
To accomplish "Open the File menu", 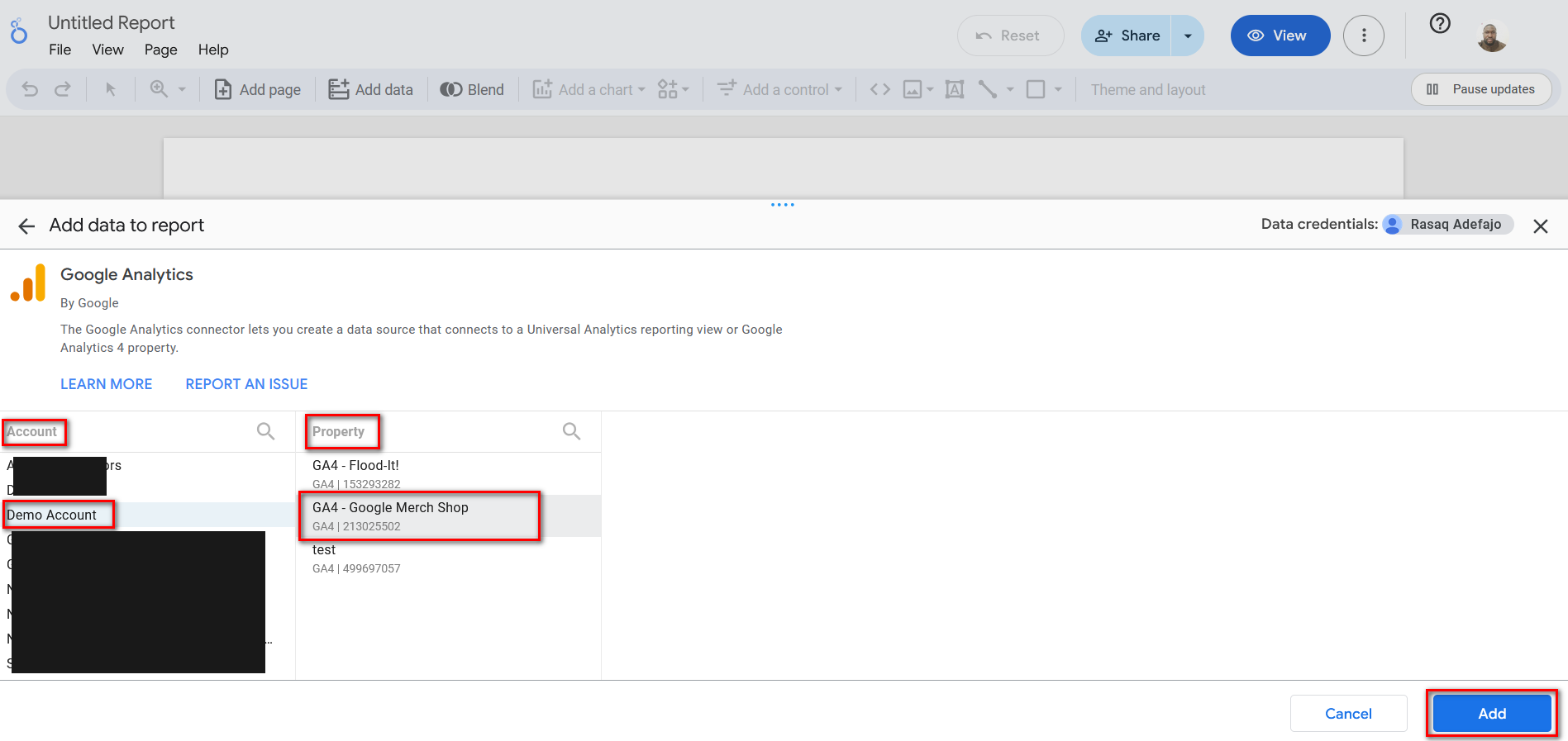I will [x=60, y=50].
